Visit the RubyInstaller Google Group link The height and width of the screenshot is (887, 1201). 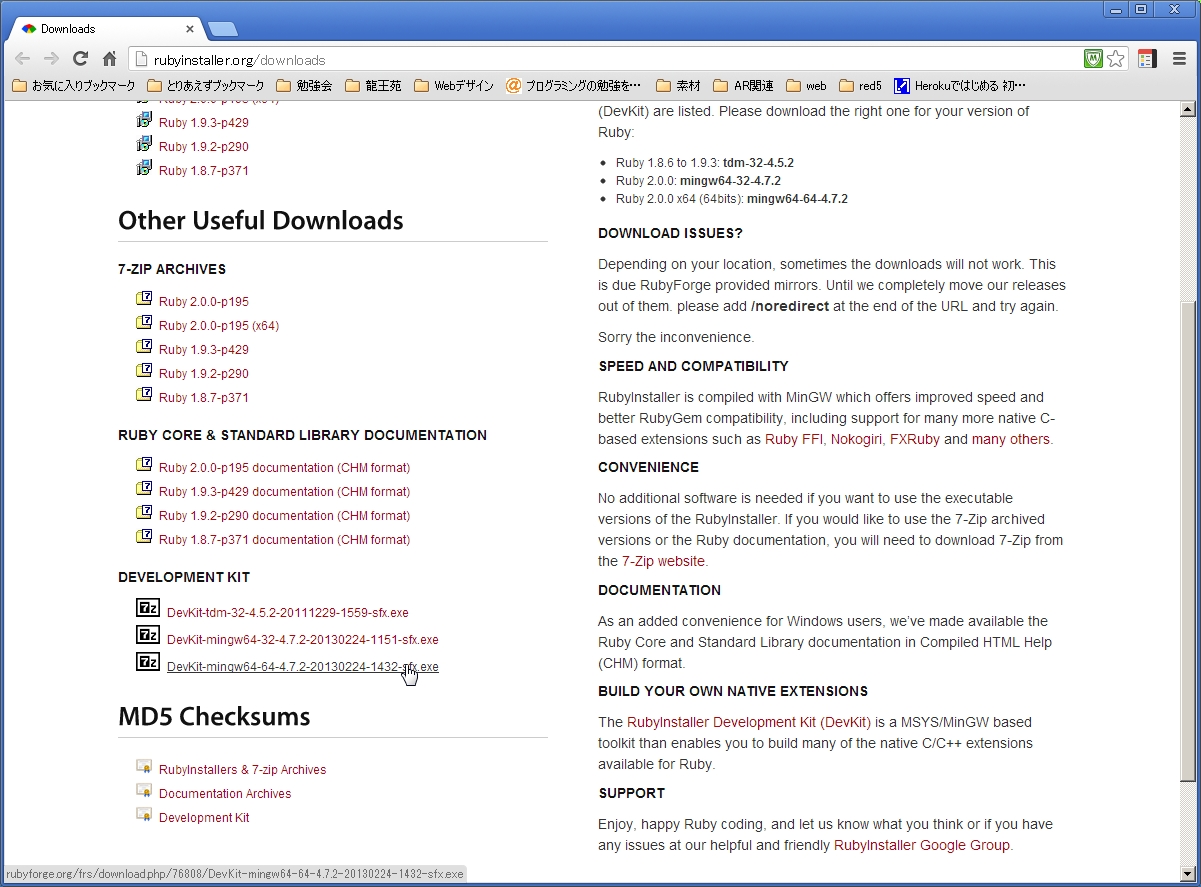tap(922, 845)
